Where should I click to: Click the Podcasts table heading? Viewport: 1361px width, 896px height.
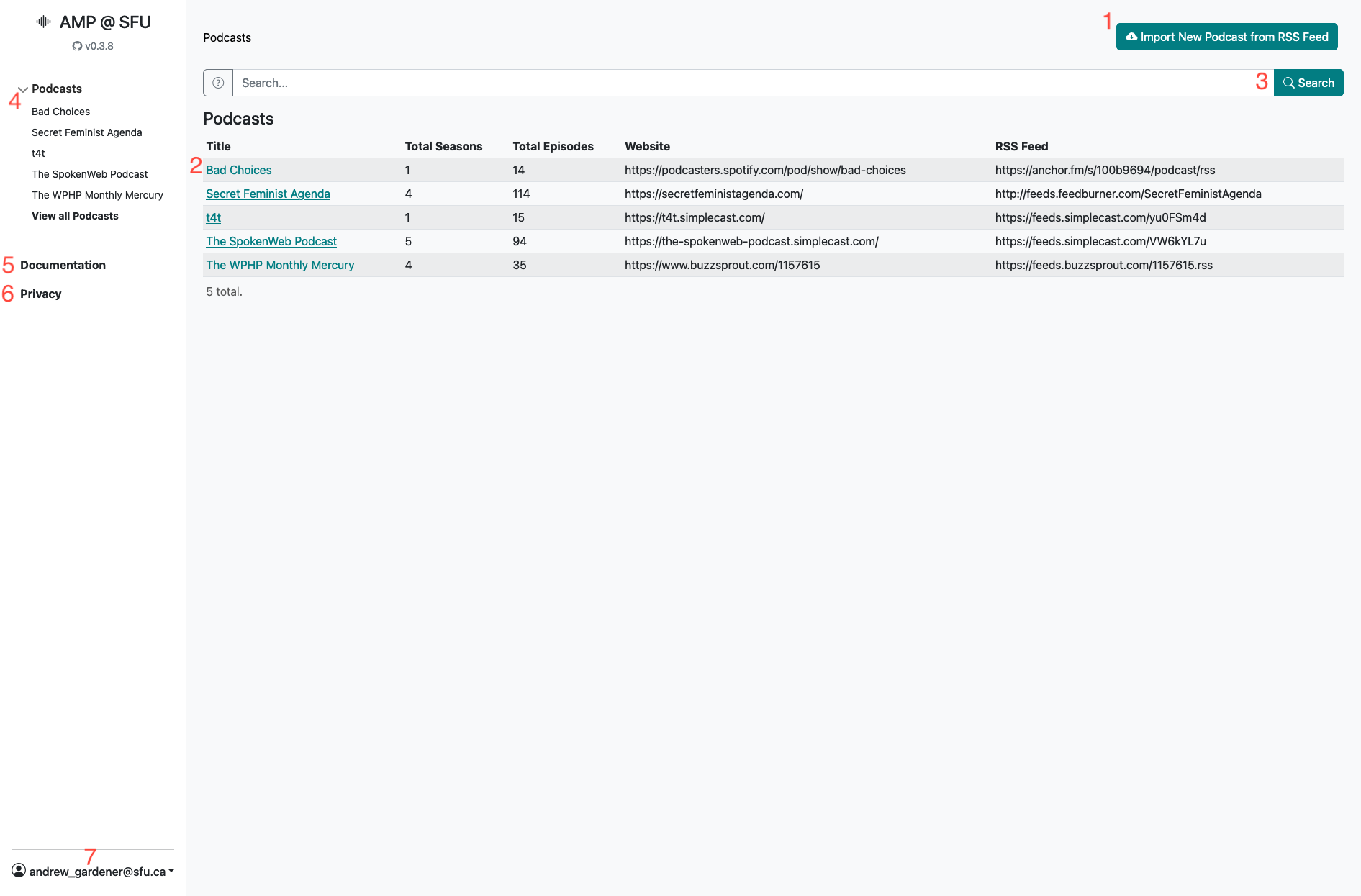click(238, 119)
